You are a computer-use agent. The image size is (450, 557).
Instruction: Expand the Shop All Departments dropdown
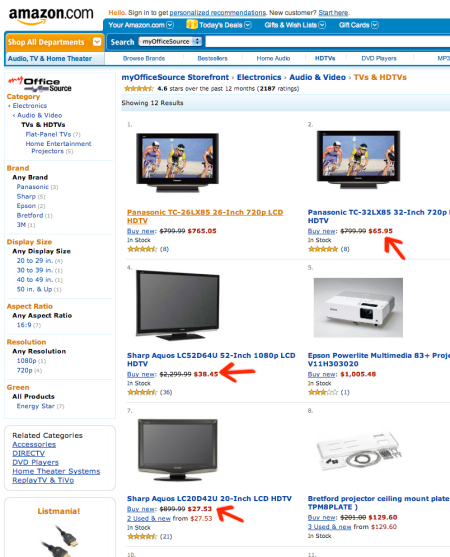97,42
